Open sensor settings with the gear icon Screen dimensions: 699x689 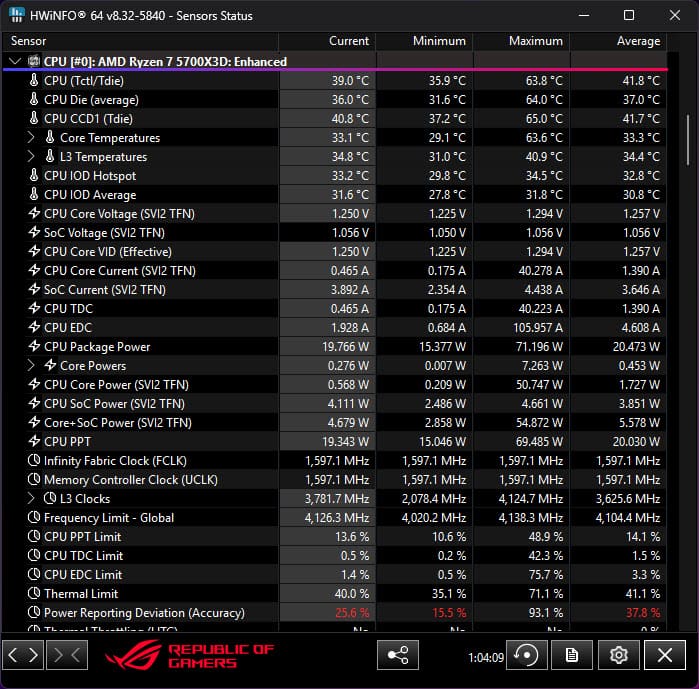point(619,655)
